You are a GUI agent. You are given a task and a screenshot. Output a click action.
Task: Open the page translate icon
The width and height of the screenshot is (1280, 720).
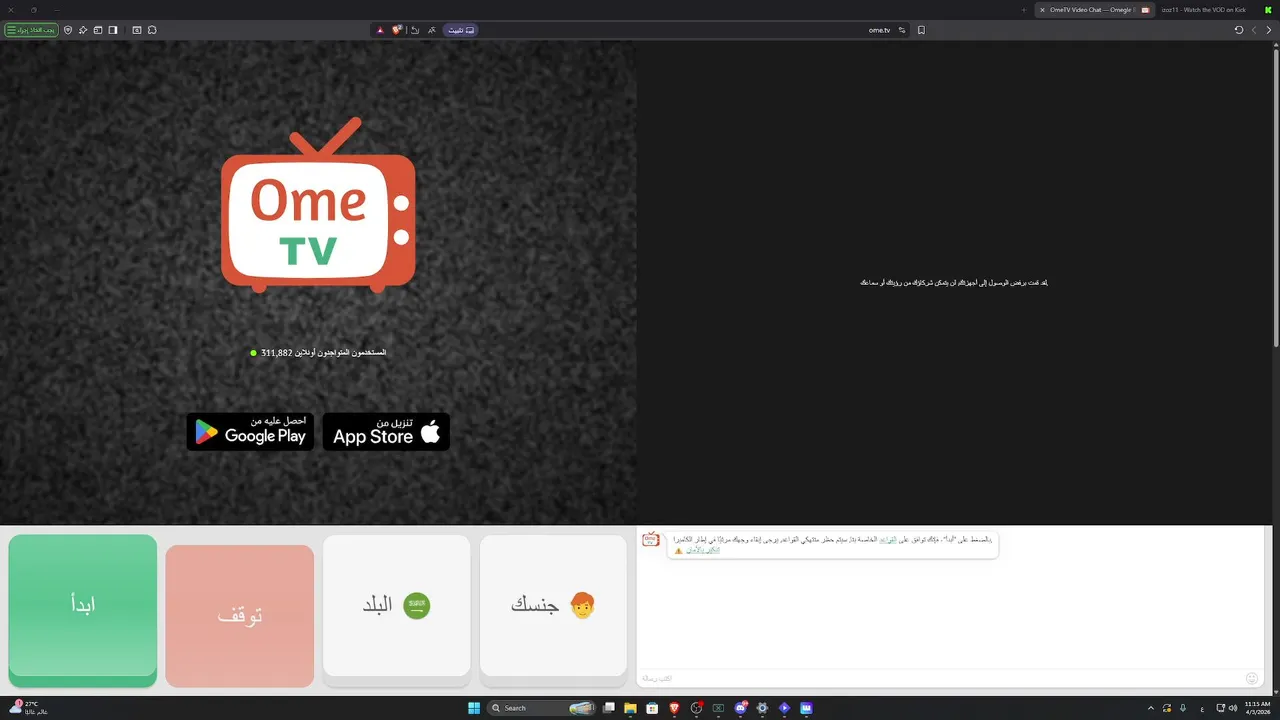tap(432, 30)
